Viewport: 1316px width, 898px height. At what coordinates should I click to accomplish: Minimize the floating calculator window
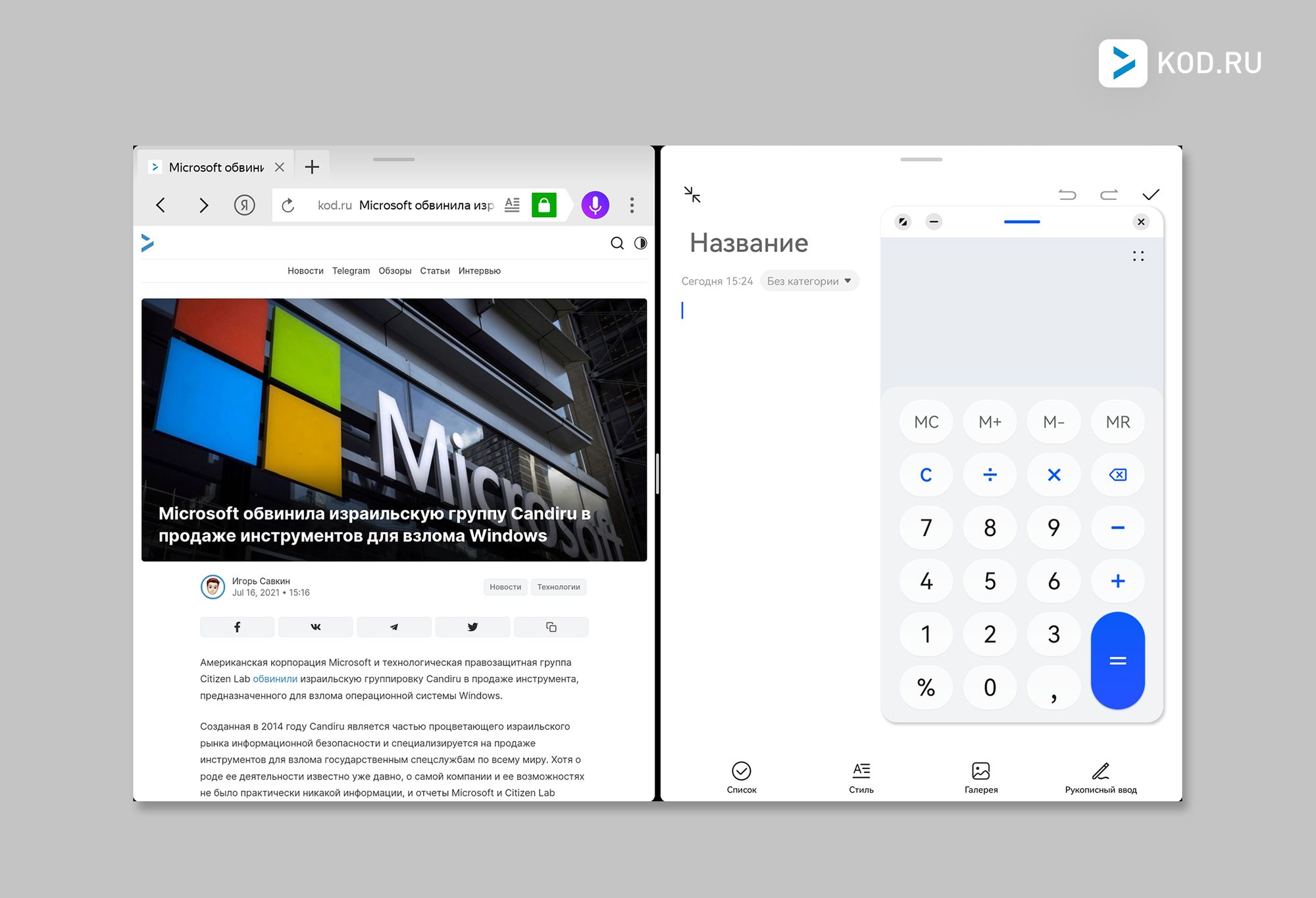tap(934, 222)
